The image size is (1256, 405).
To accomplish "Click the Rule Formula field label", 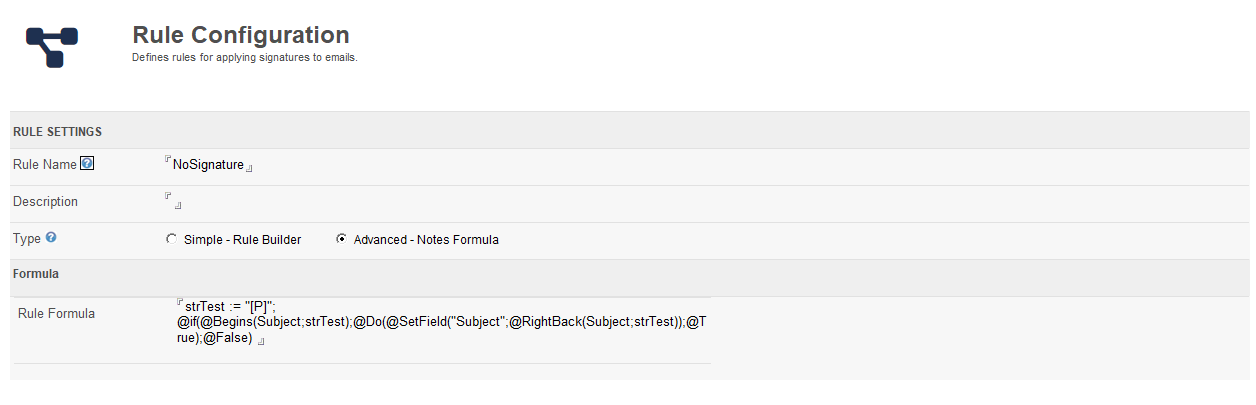I will click(57, 314).
